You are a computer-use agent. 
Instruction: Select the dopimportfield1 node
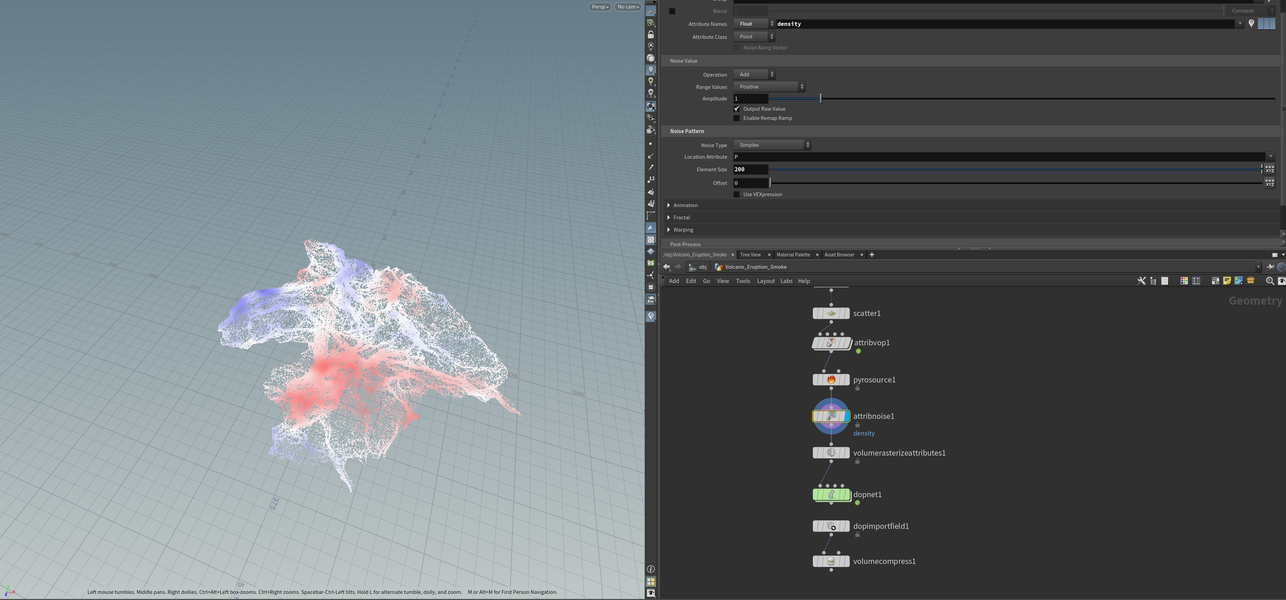(x=831, y=526)
